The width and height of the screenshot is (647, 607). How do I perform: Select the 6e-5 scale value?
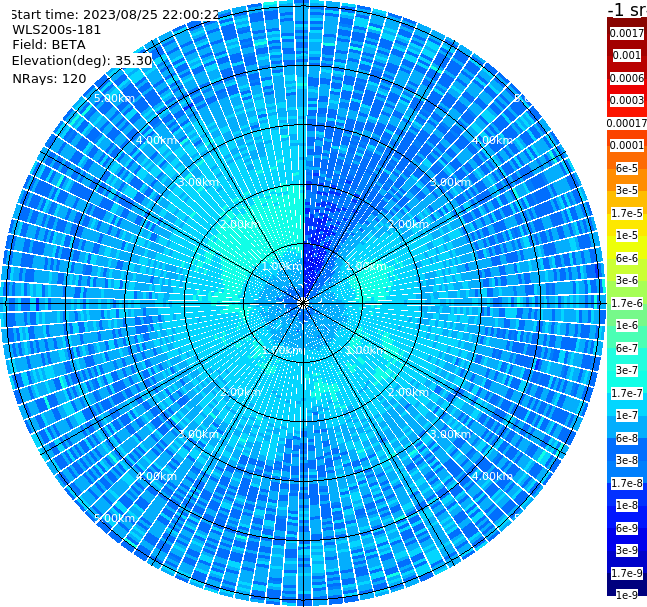click(x=627, y=168)
